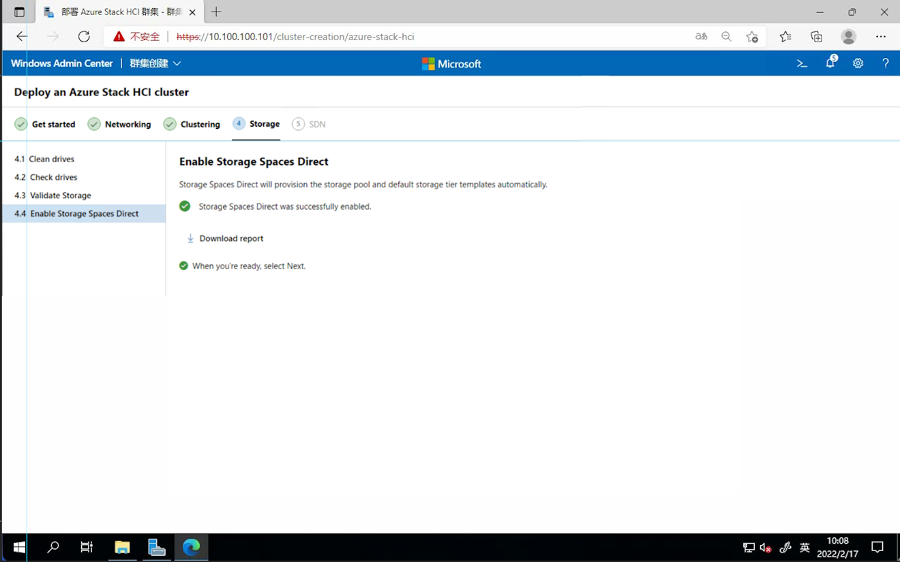This screenshot has height=562, width=902.
Task: Open the help question mark
Action: (885, 64)
